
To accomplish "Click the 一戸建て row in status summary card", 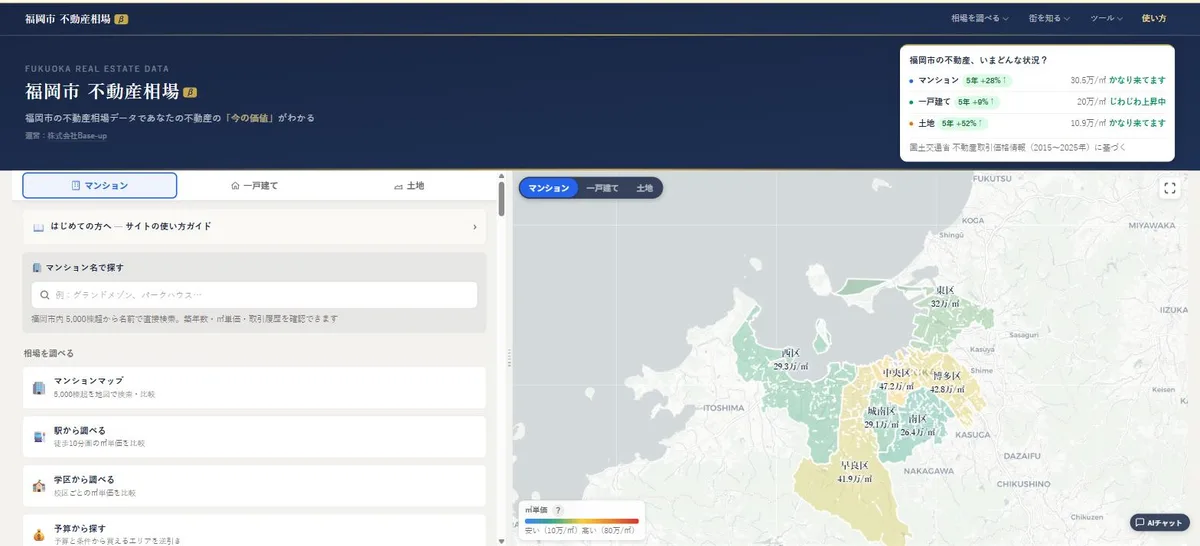I will coord(1037,101).
